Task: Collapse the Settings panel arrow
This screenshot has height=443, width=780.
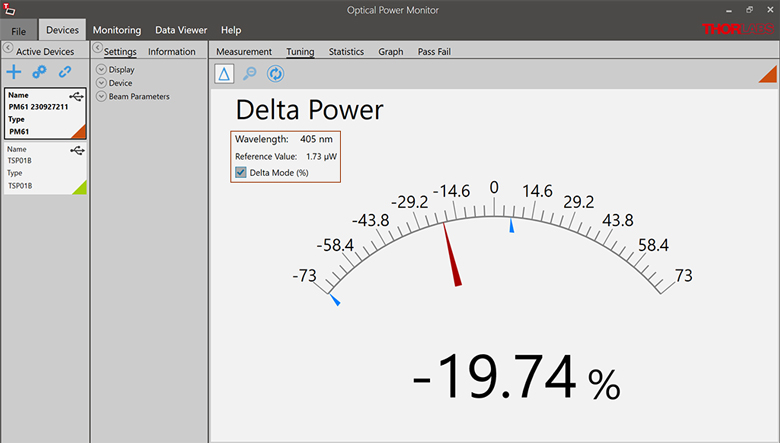Action: 97,48
